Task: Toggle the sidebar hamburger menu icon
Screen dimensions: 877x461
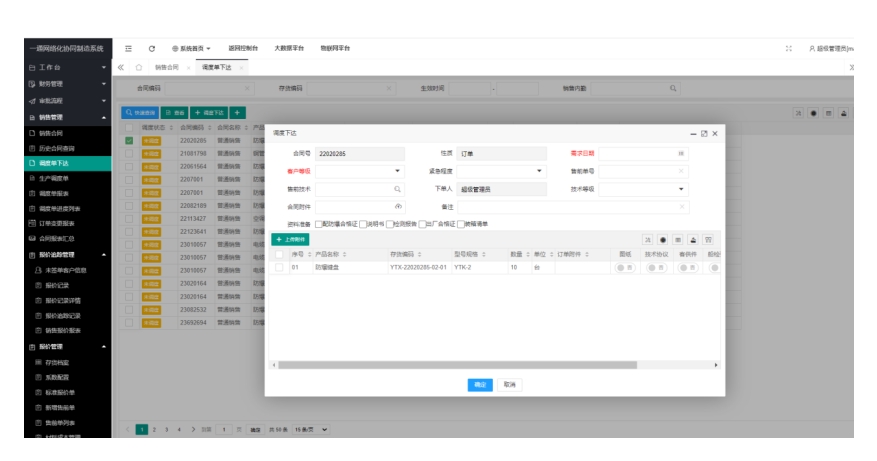Action: (128, 48)
